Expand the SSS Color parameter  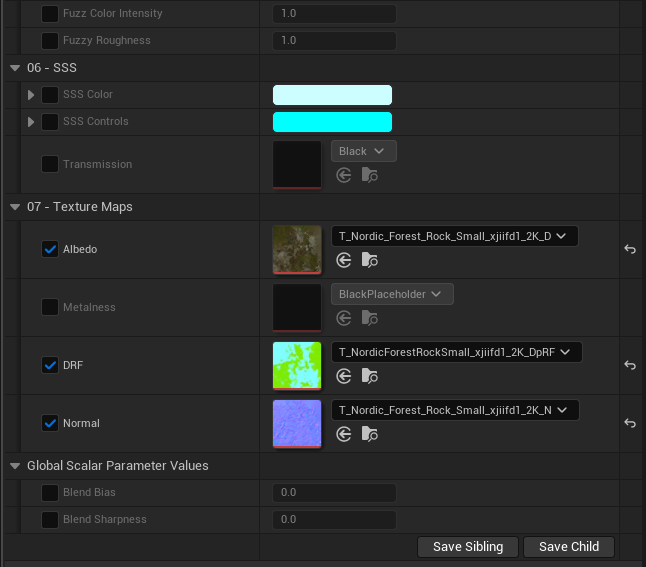pyautogui.click(x=31, y=95)
